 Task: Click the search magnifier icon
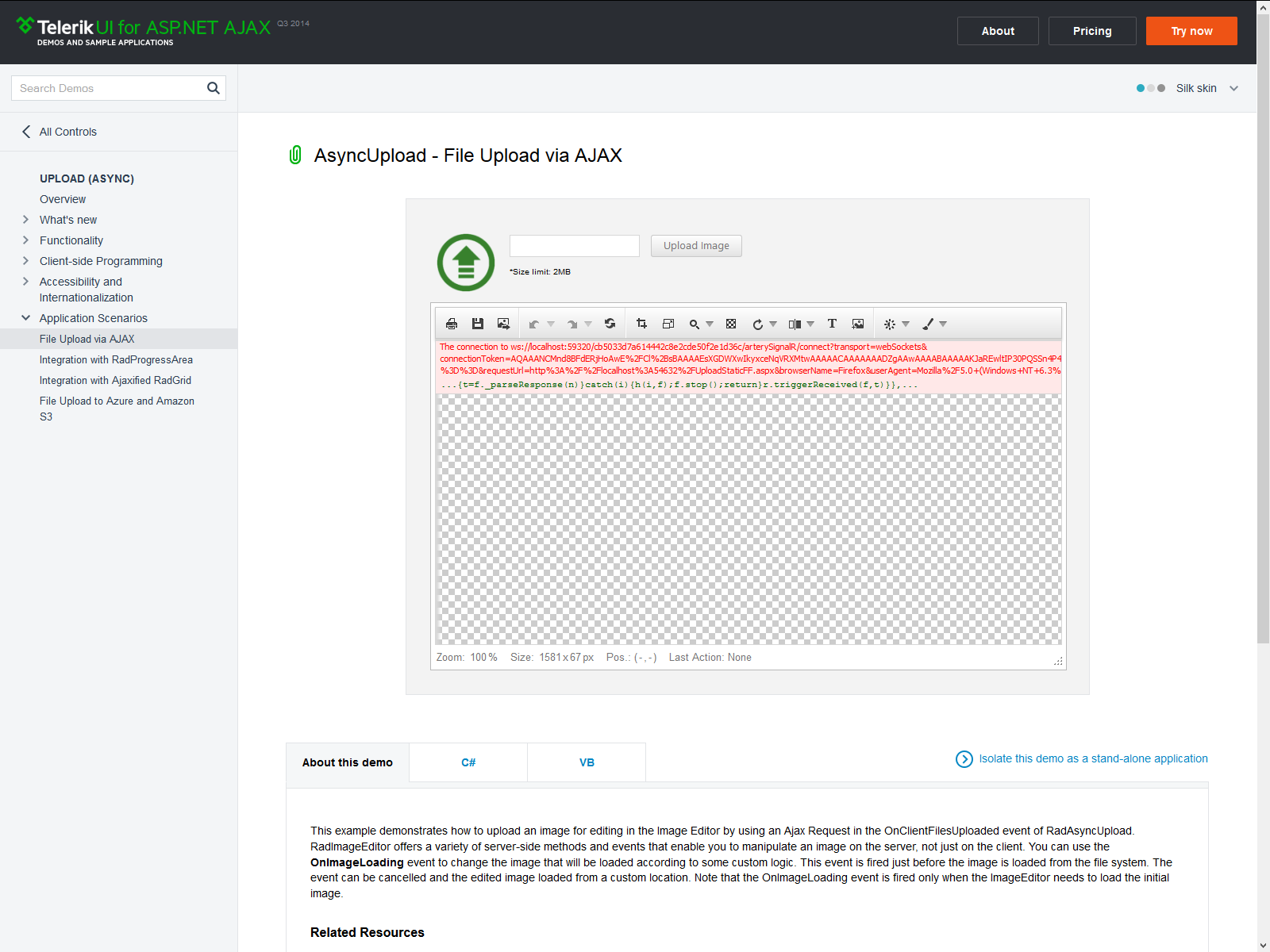point(213,88)
